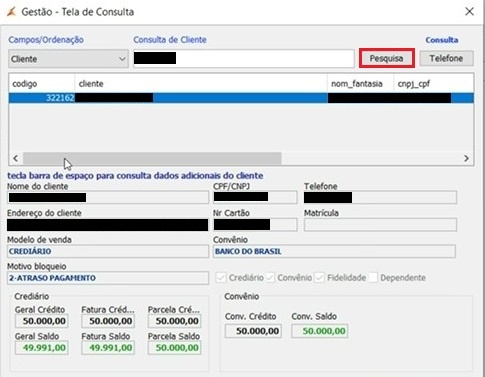
Task: Click the Parcela Cré... value 50.000,00
Action: 175,321
